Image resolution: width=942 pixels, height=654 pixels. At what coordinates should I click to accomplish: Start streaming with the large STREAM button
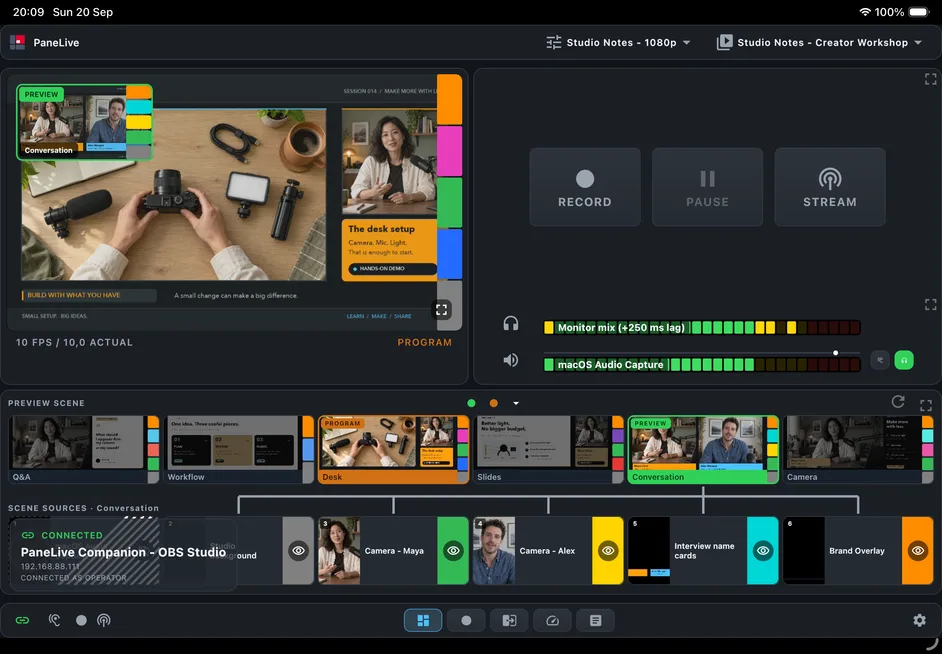pyautogui.click(x=830, y=187)
